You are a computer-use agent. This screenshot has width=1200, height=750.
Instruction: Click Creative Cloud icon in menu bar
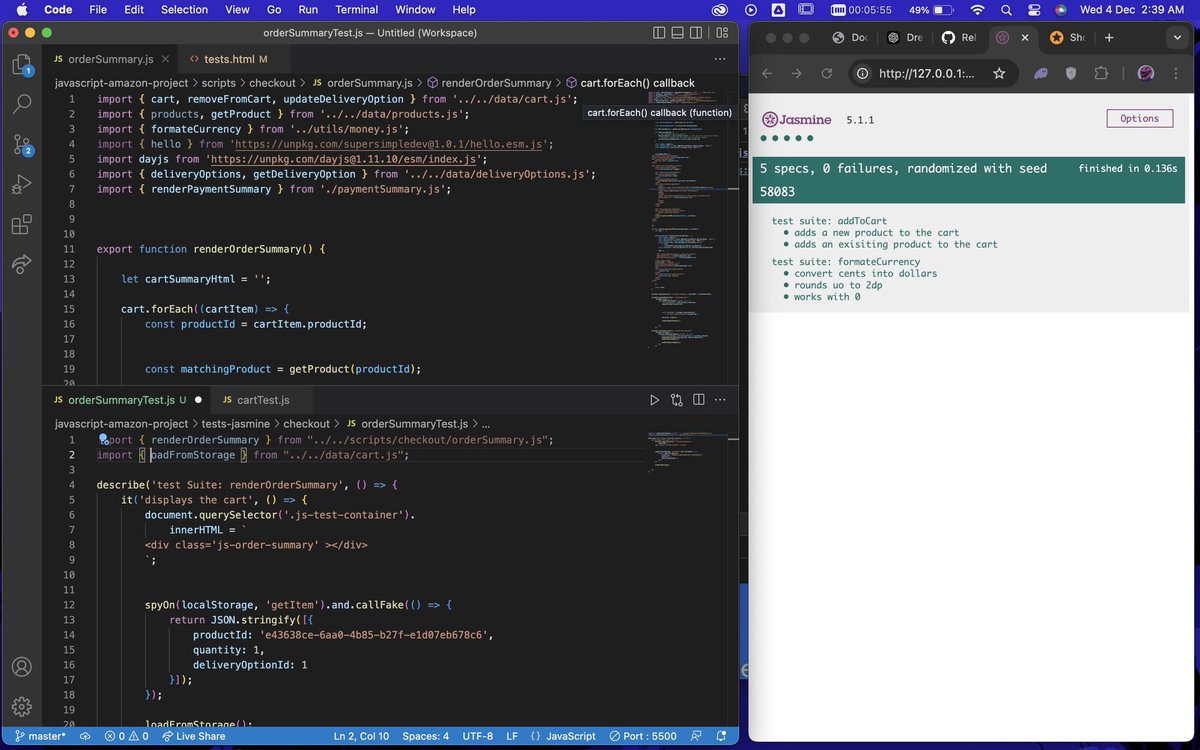(719, 10)
